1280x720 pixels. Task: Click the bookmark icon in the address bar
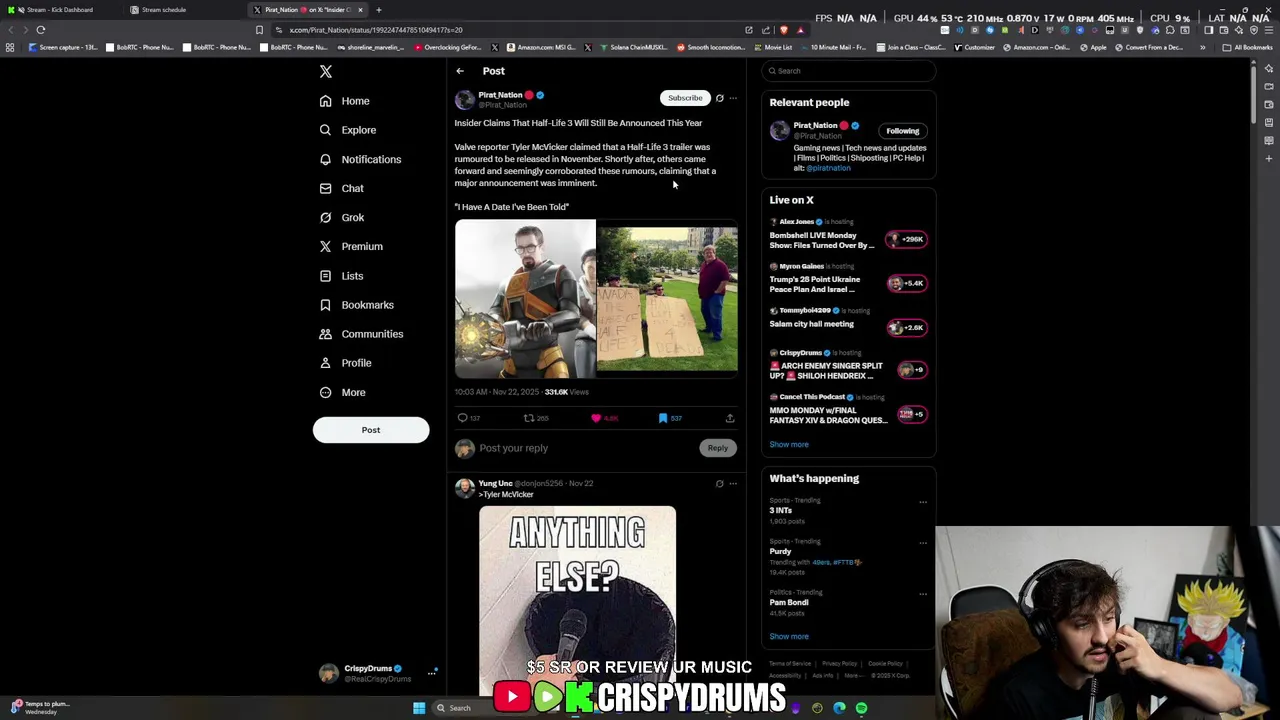pyautogui.click(x=259, y=30)
